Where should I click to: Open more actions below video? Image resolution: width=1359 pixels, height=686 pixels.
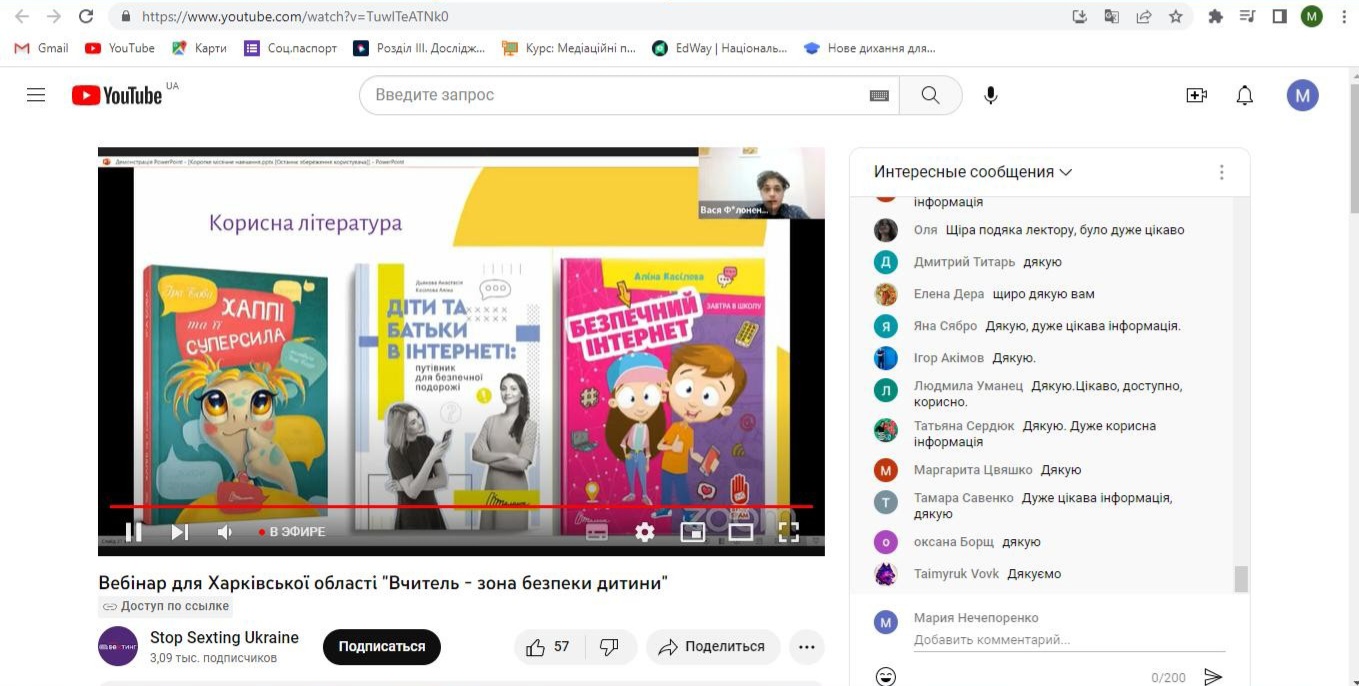pos(807,647)
